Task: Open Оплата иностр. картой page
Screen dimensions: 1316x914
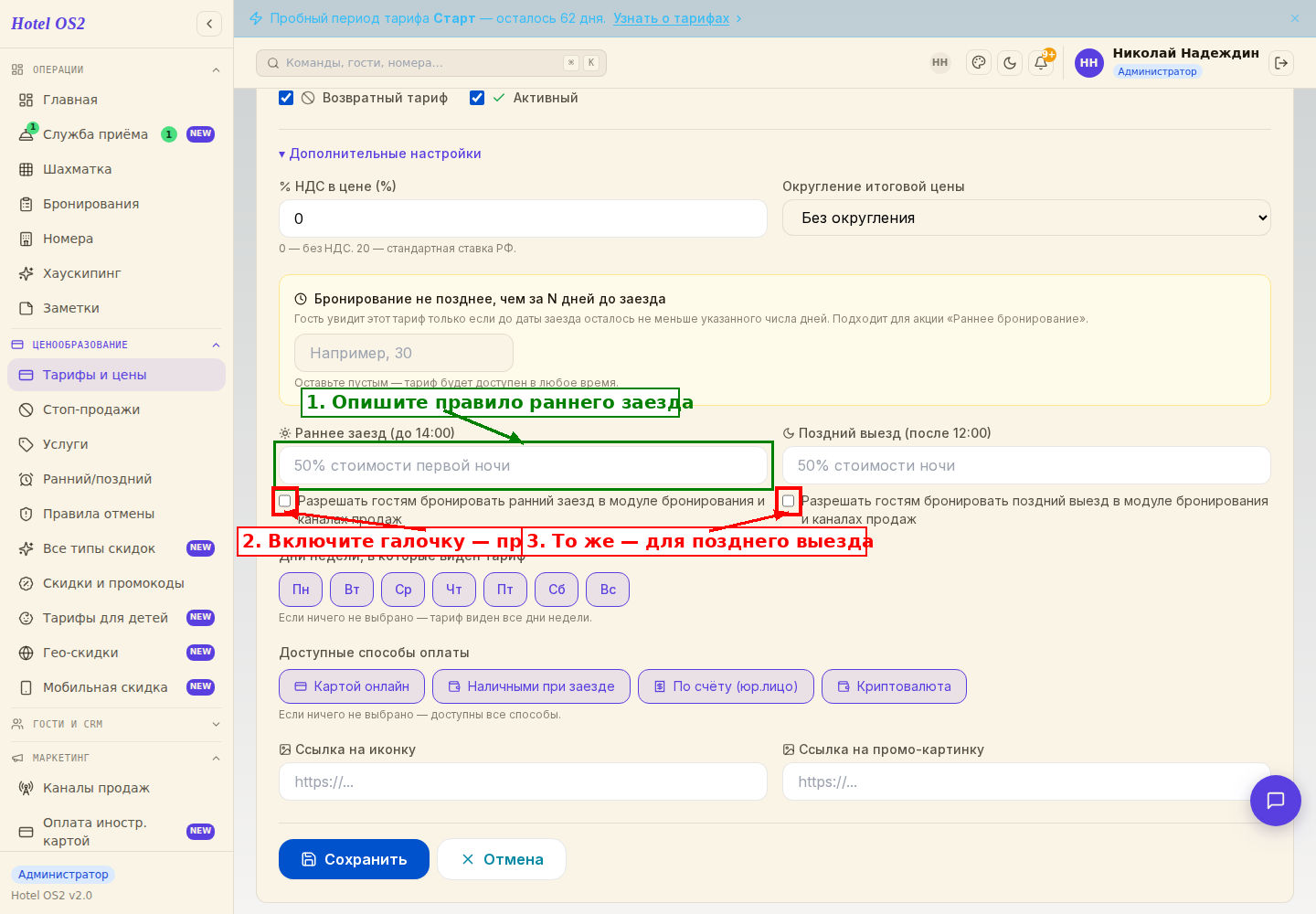Action: (x=116, y=832)
